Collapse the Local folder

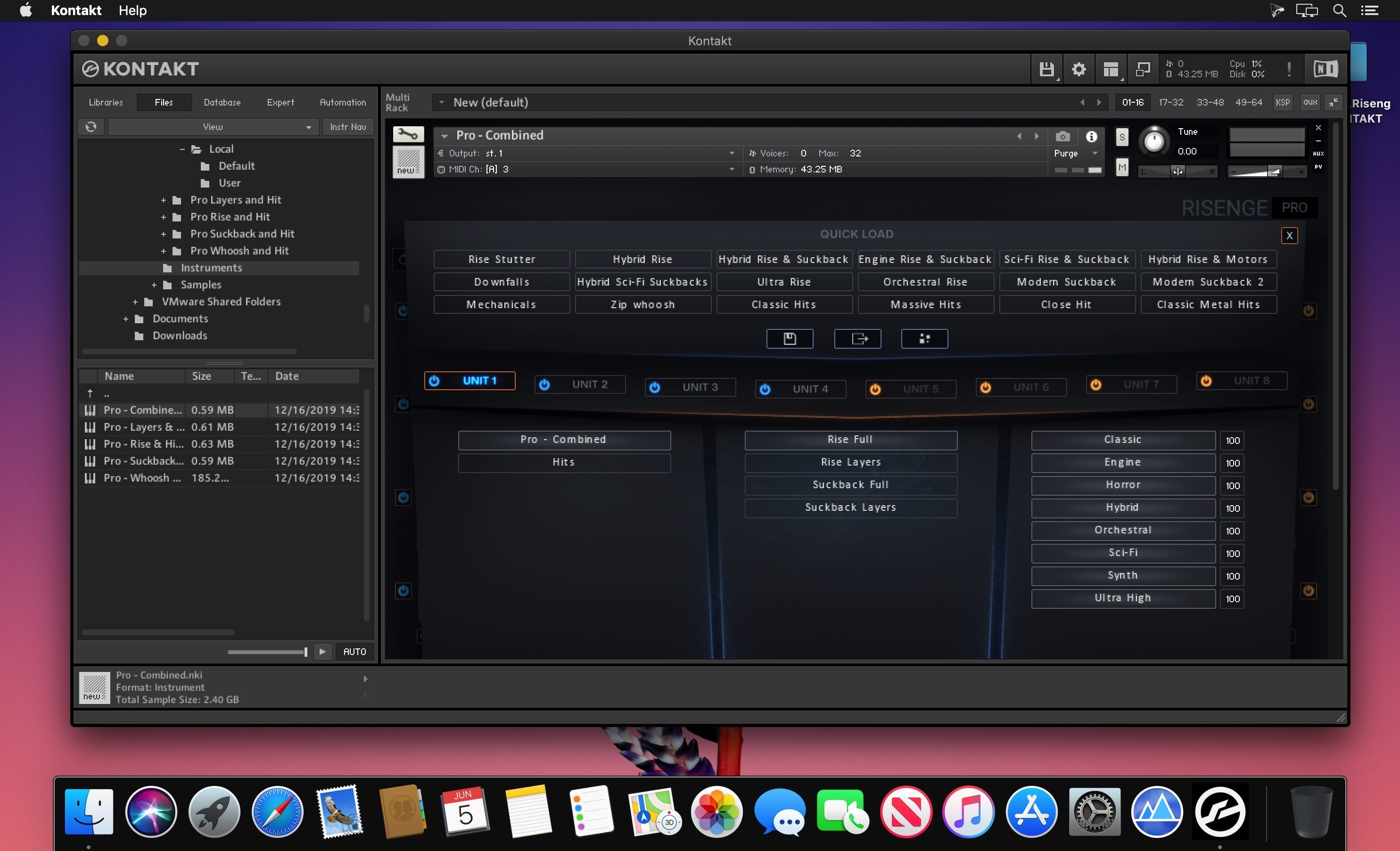tap(182, 149)
